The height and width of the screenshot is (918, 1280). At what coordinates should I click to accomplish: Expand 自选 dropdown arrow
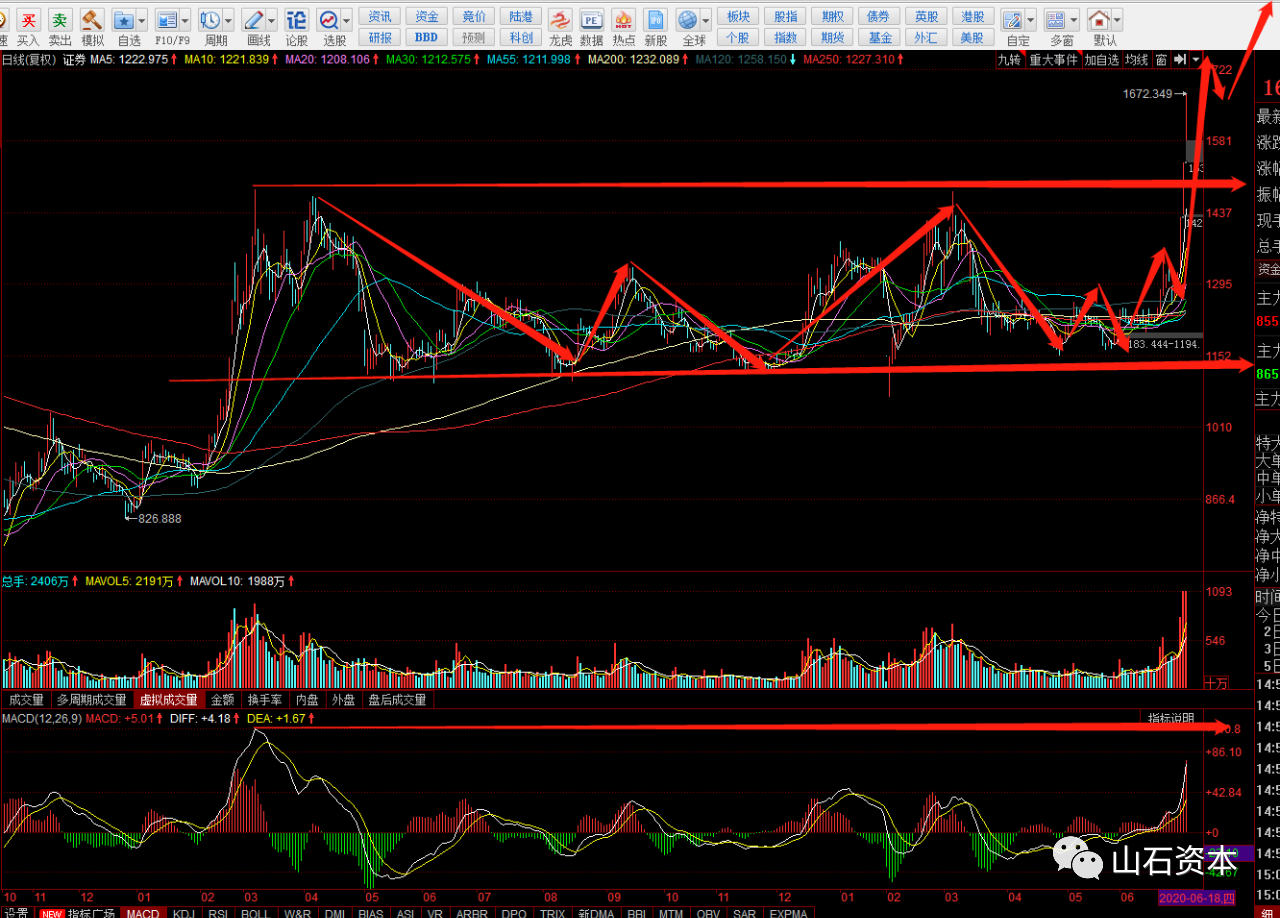point(141,20)
